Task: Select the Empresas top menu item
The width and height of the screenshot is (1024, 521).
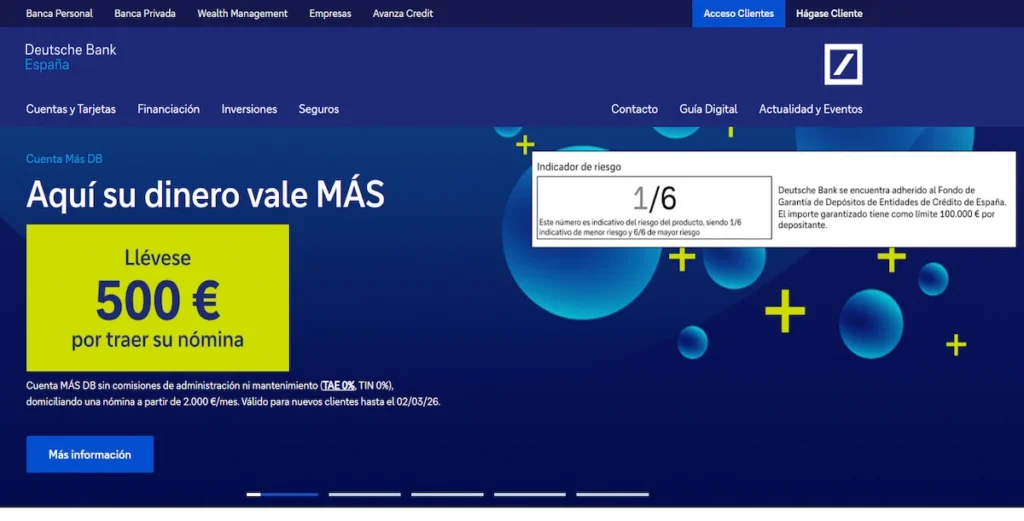Action: (x=330, y=13)
